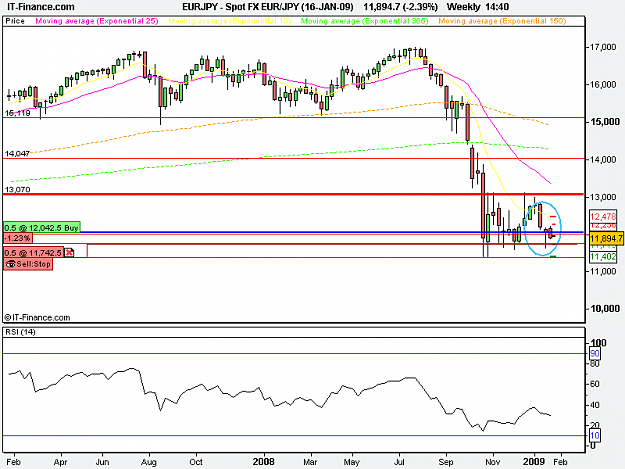
Task: Click the 16,000 price axis label
Action: (x=603, y=84)
